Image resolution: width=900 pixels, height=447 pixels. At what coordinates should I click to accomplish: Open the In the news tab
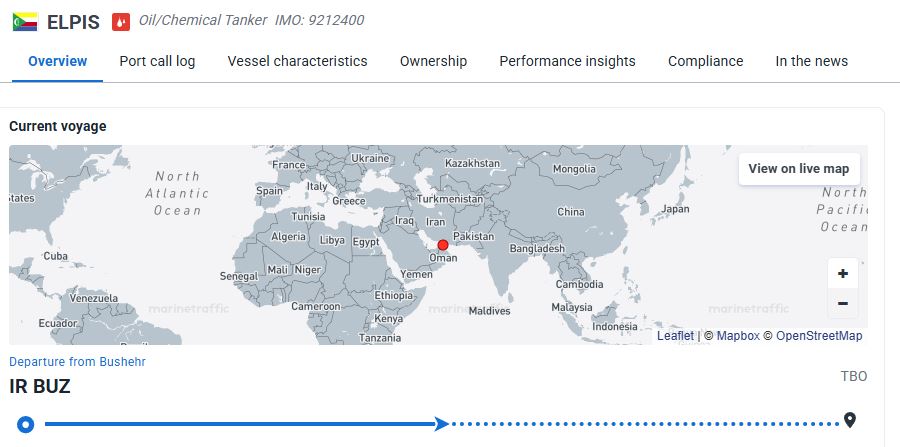tap(811, 61)
